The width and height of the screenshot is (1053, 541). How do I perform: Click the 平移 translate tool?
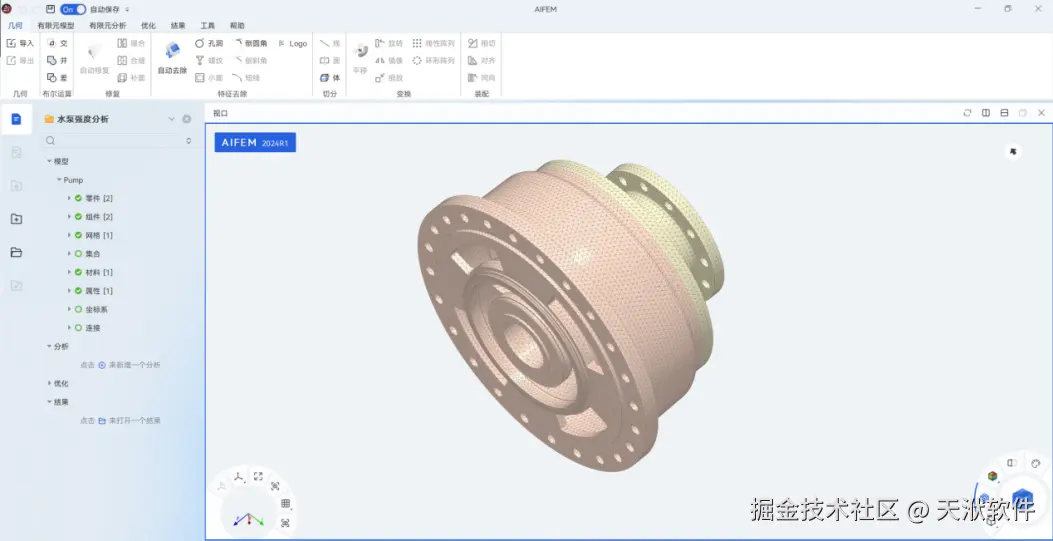pyautogui.click(x=361, y=58)
